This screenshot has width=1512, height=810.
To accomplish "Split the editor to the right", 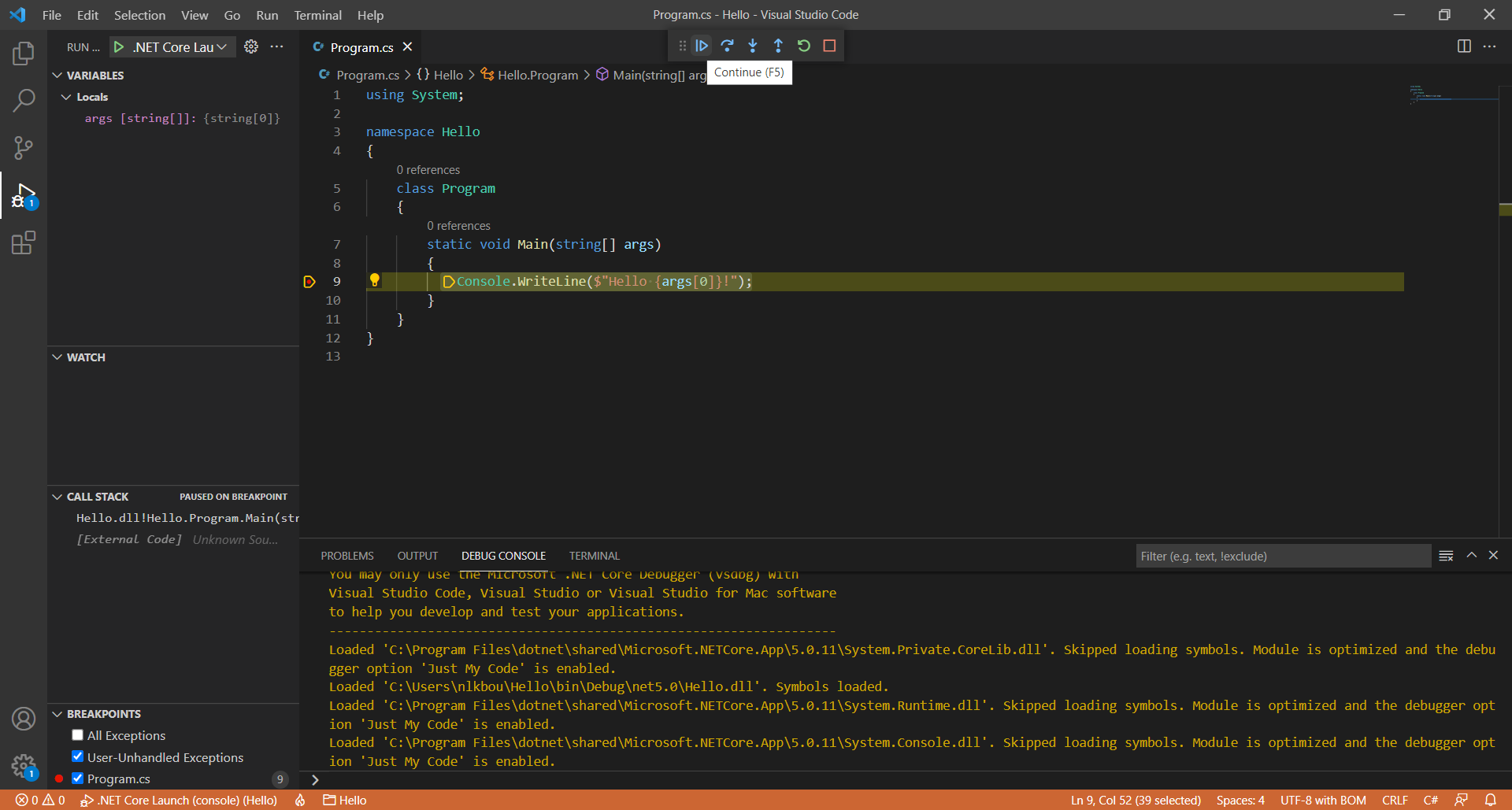I will (1464, 46).
